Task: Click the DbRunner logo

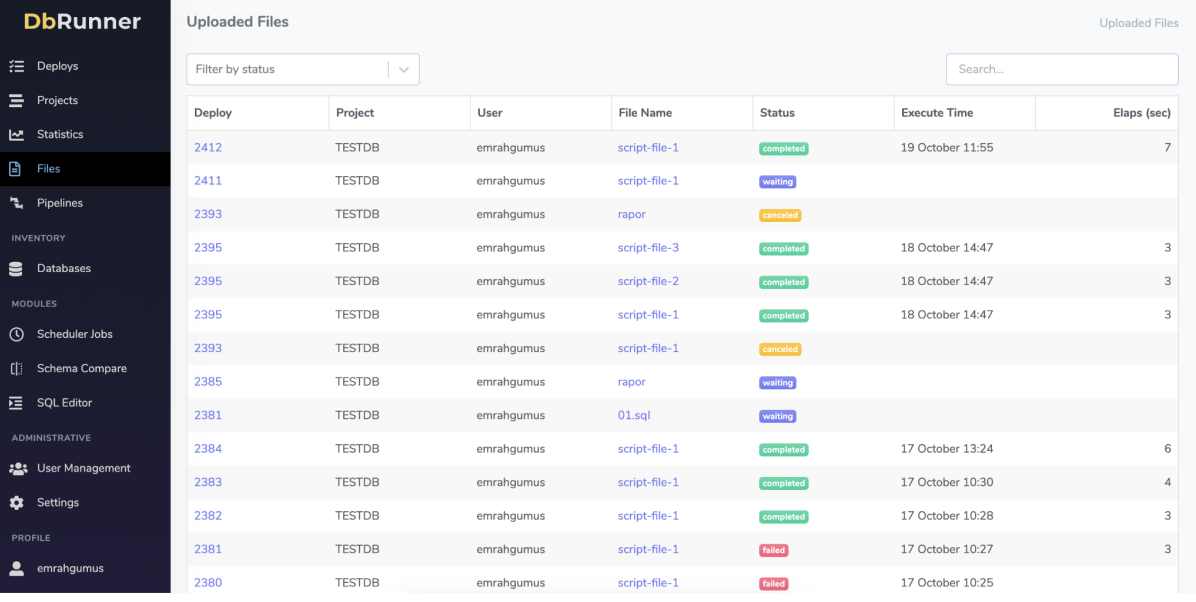Action: pos(83,22)
